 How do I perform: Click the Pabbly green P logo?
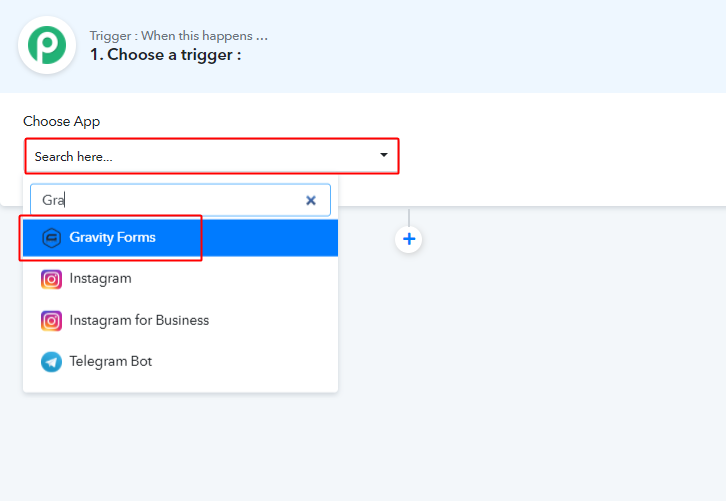[x=47, y=45]
